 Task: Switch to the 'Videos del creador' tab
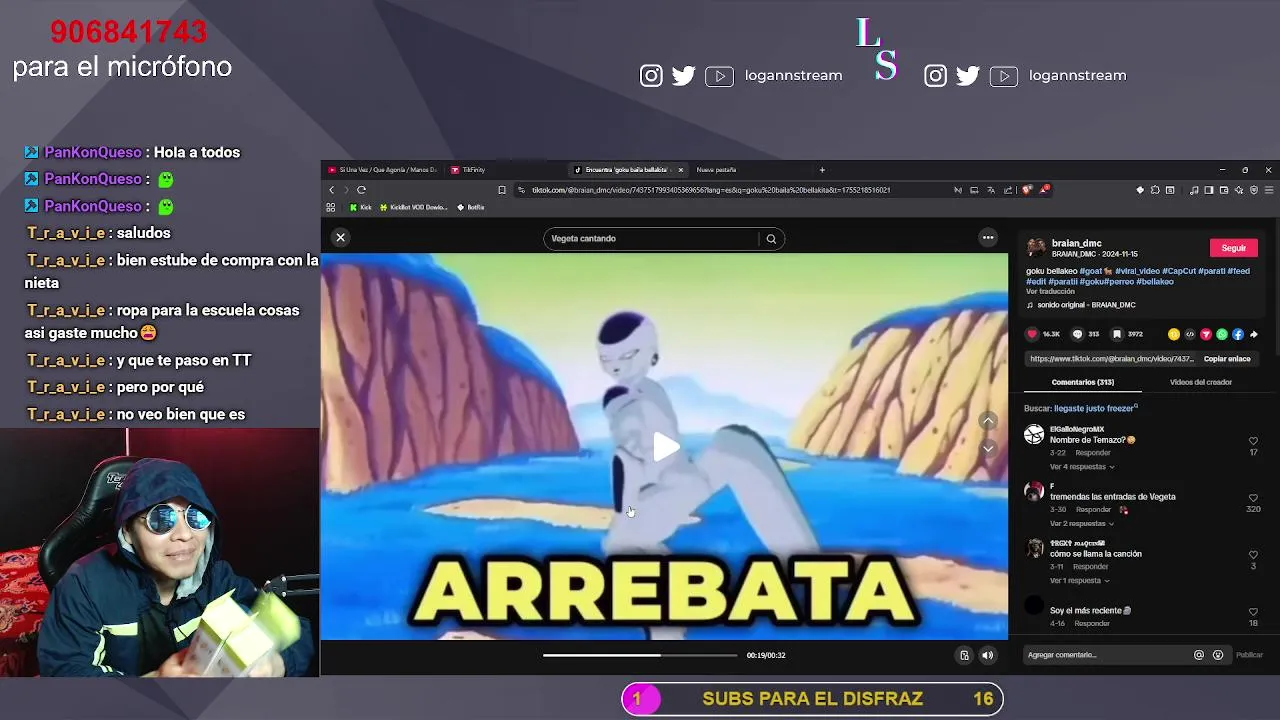tap(1201, 382)
